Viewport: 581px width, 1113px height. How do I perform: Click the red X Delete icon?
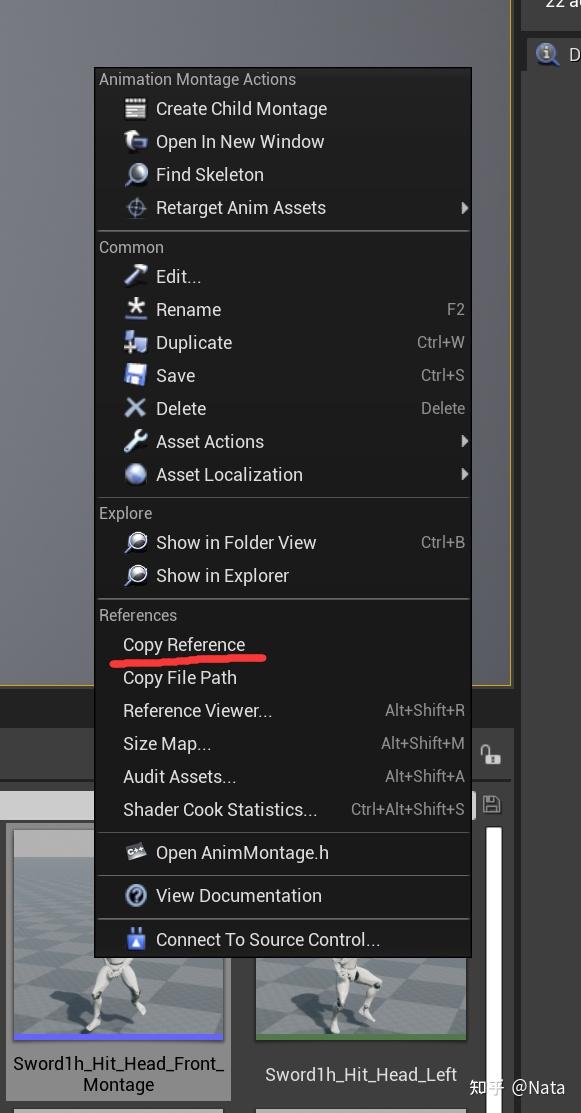(136, 408)
